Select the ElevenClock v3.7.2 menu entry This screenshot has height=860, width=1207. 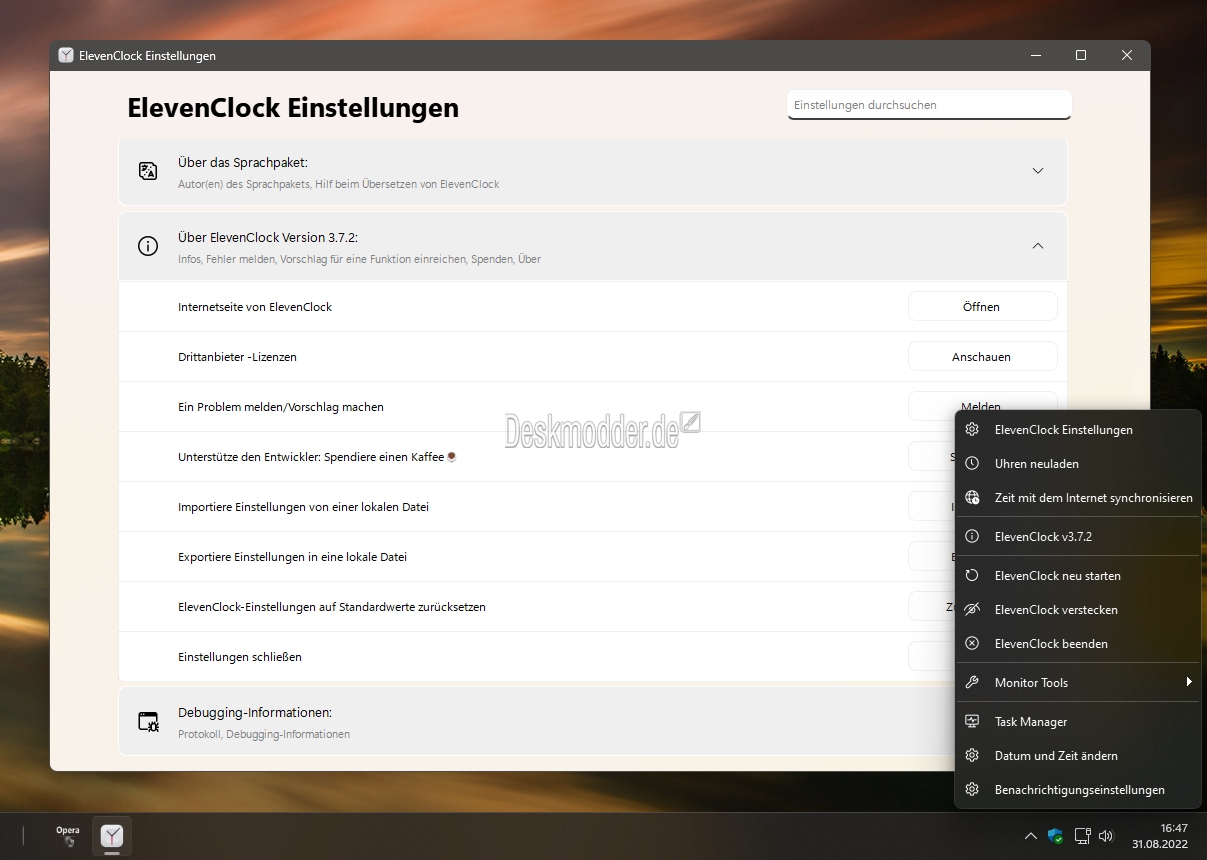[1078, 537]
